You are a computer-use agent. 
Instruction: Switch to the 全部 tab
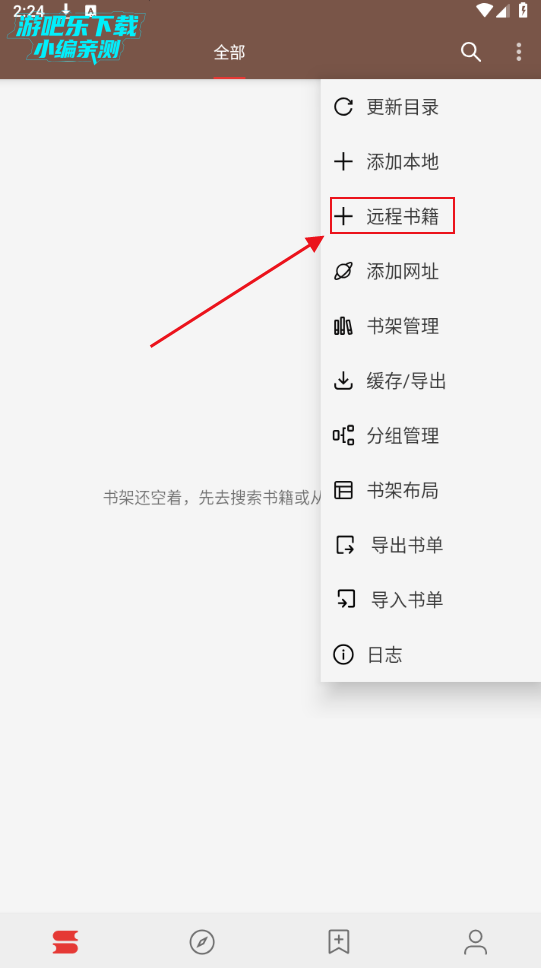[229, 53]
